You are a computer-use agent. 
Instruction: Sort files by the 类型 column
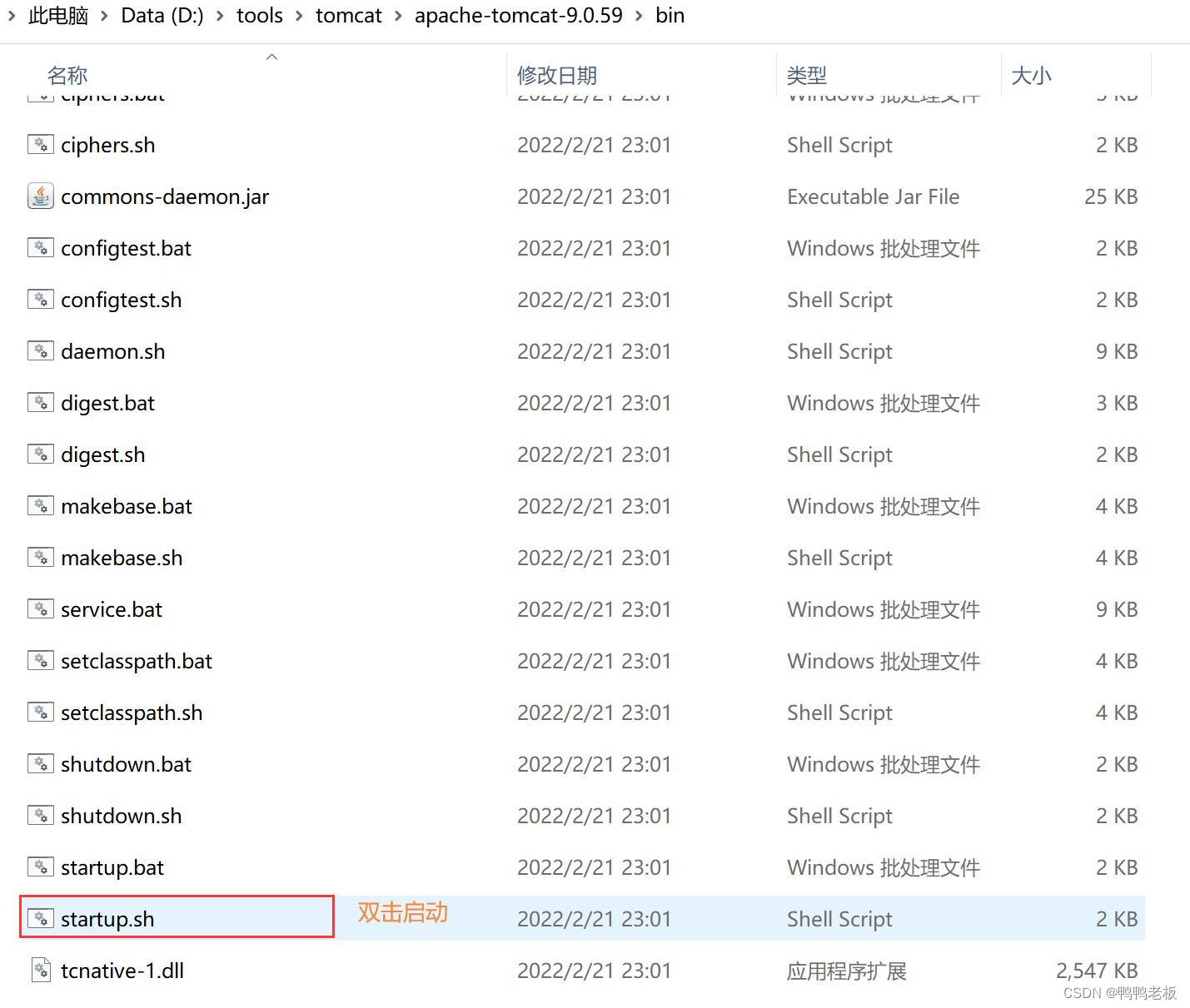click(x=806, y=75)
